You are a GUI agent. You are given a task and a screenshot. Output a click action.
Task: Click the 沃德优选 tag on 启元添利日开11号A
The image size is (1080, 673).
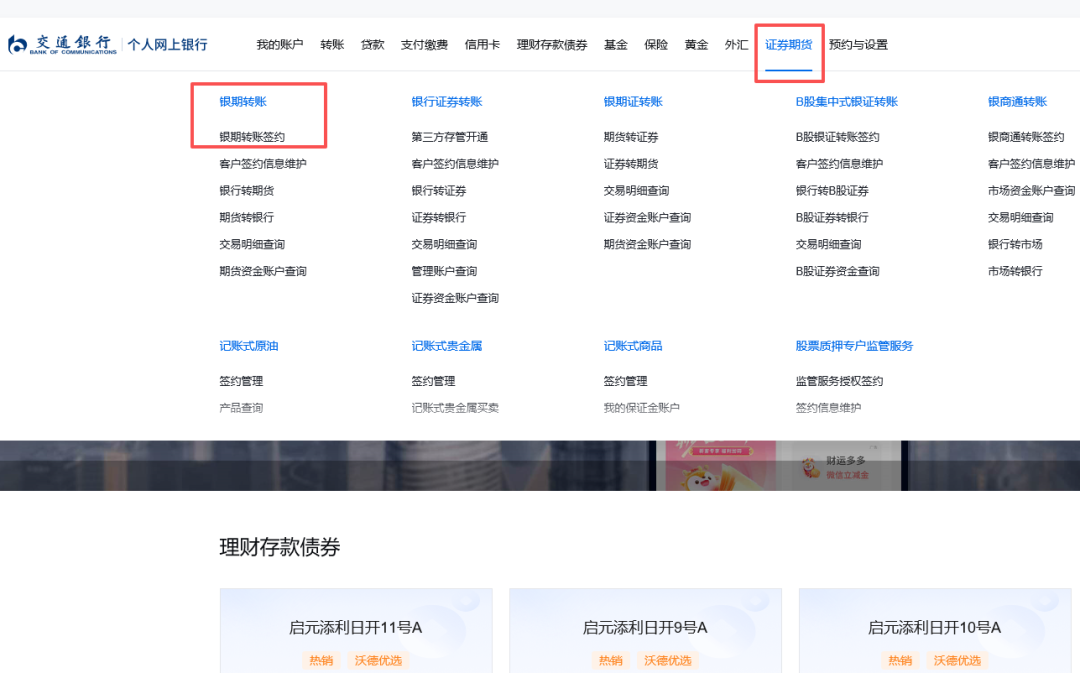377,660
